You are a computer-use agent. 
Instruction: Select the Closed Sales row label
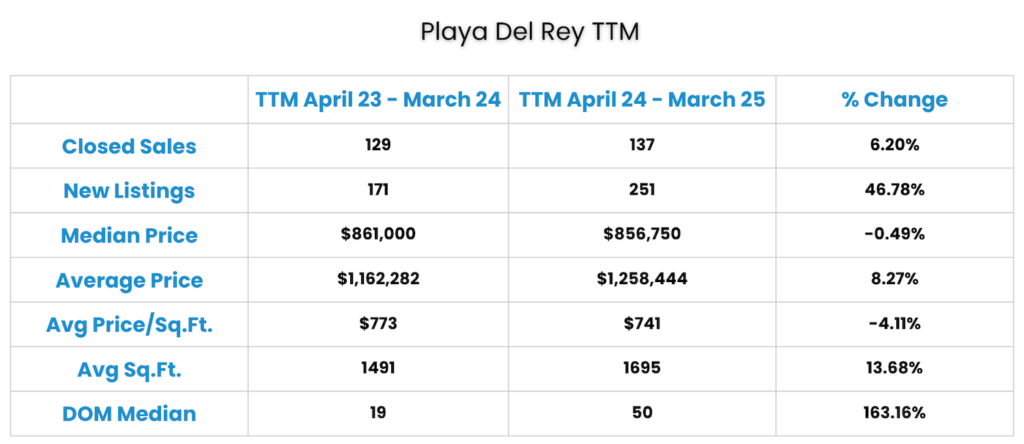[129, 146]
